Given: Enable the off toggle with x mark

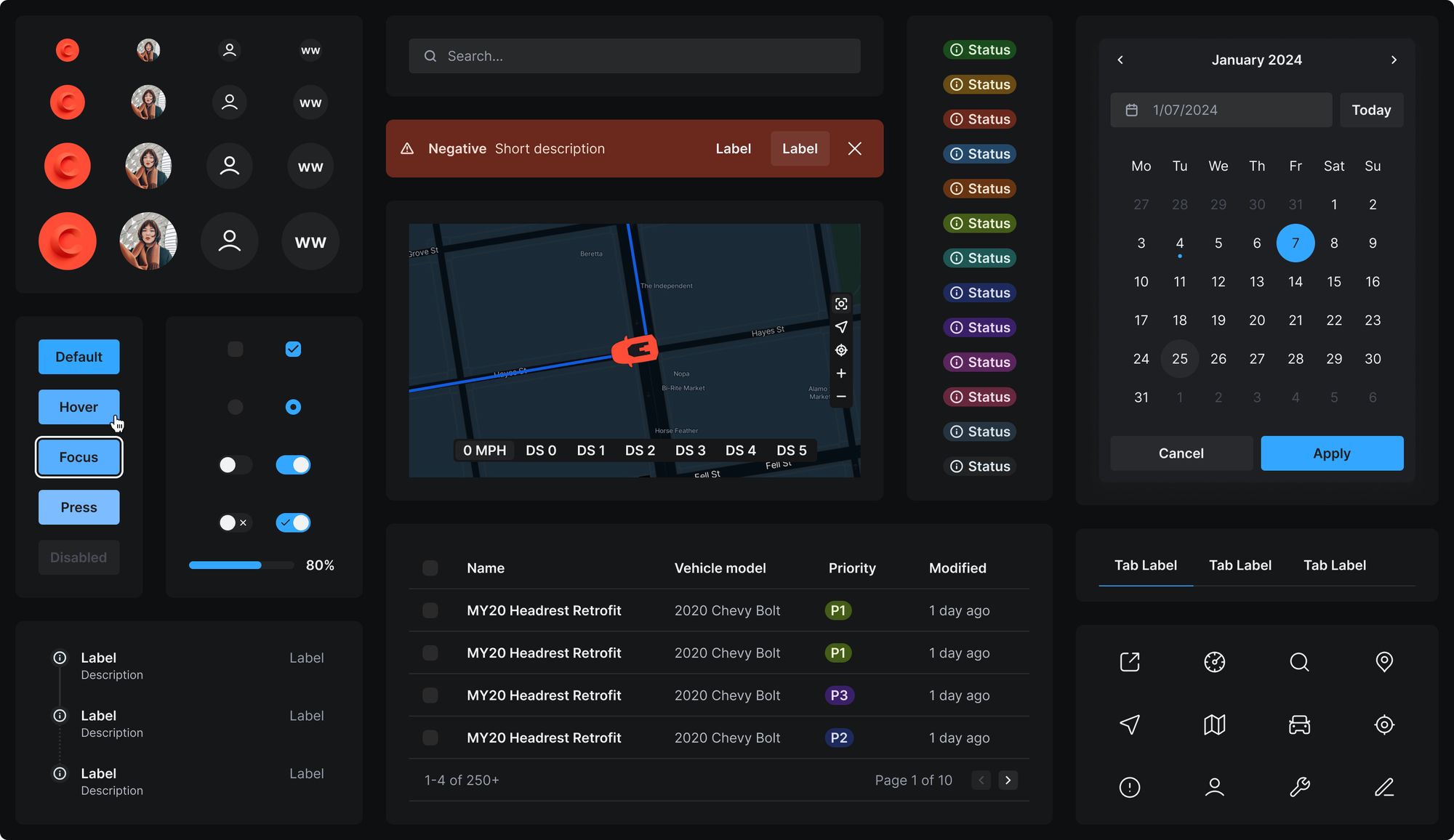Looking at the screenshot, I should (x=236, y=522).
